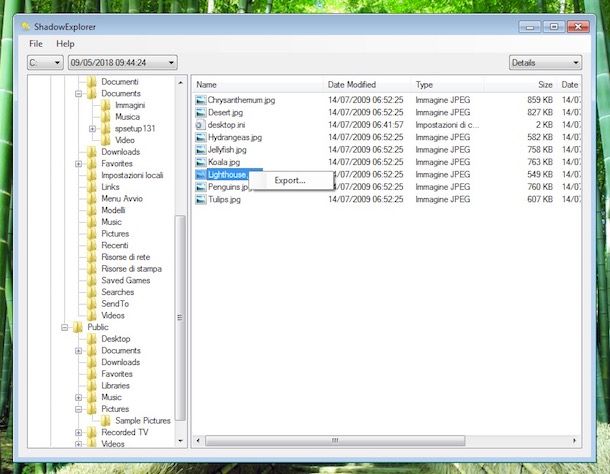Image resolution: width=610 pixels, height=474 pixels.
Task: Click the Hydrangeas.jpg file icon
Action: click(200, 137)
